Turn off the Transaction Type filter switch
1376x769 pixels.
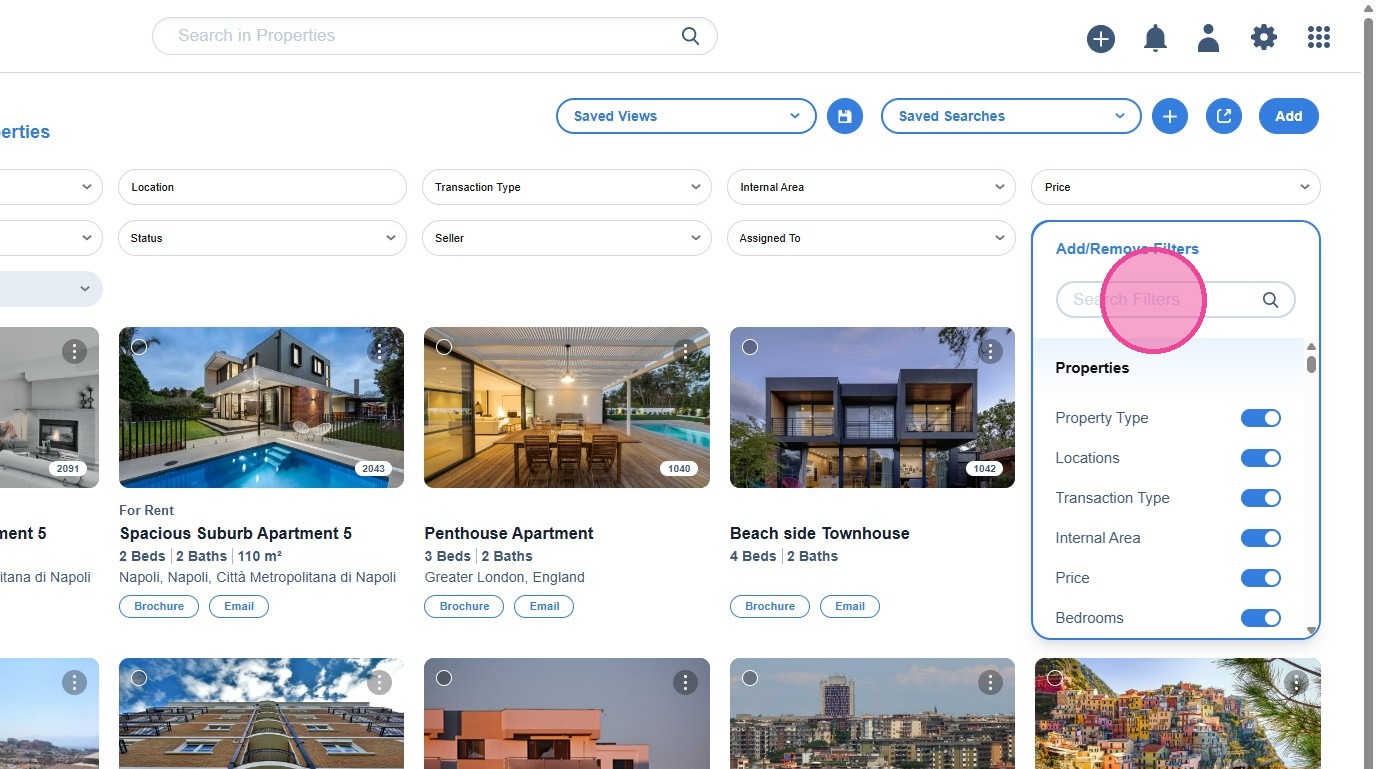coord(1261,498)
